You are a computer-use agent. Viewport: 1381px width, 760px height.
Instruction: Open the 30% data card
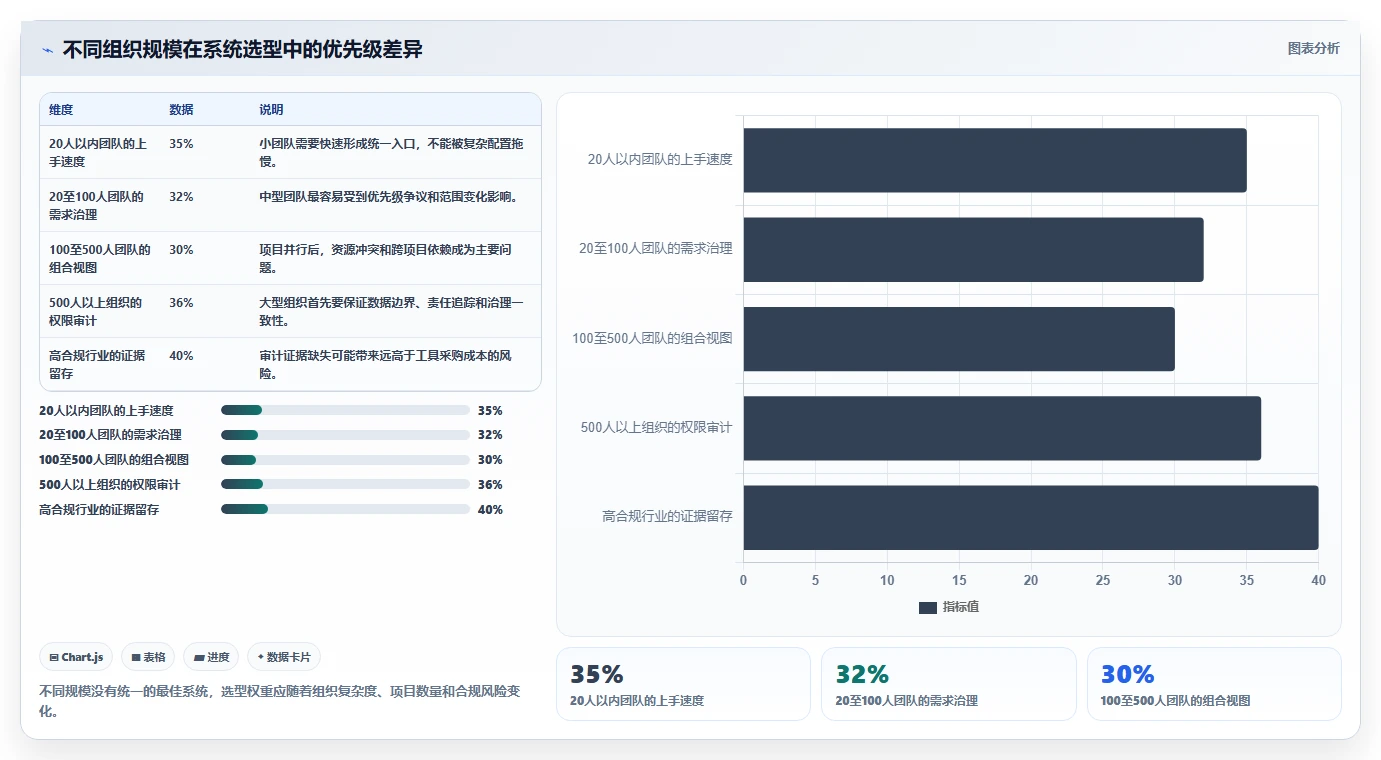(1214, 684)
